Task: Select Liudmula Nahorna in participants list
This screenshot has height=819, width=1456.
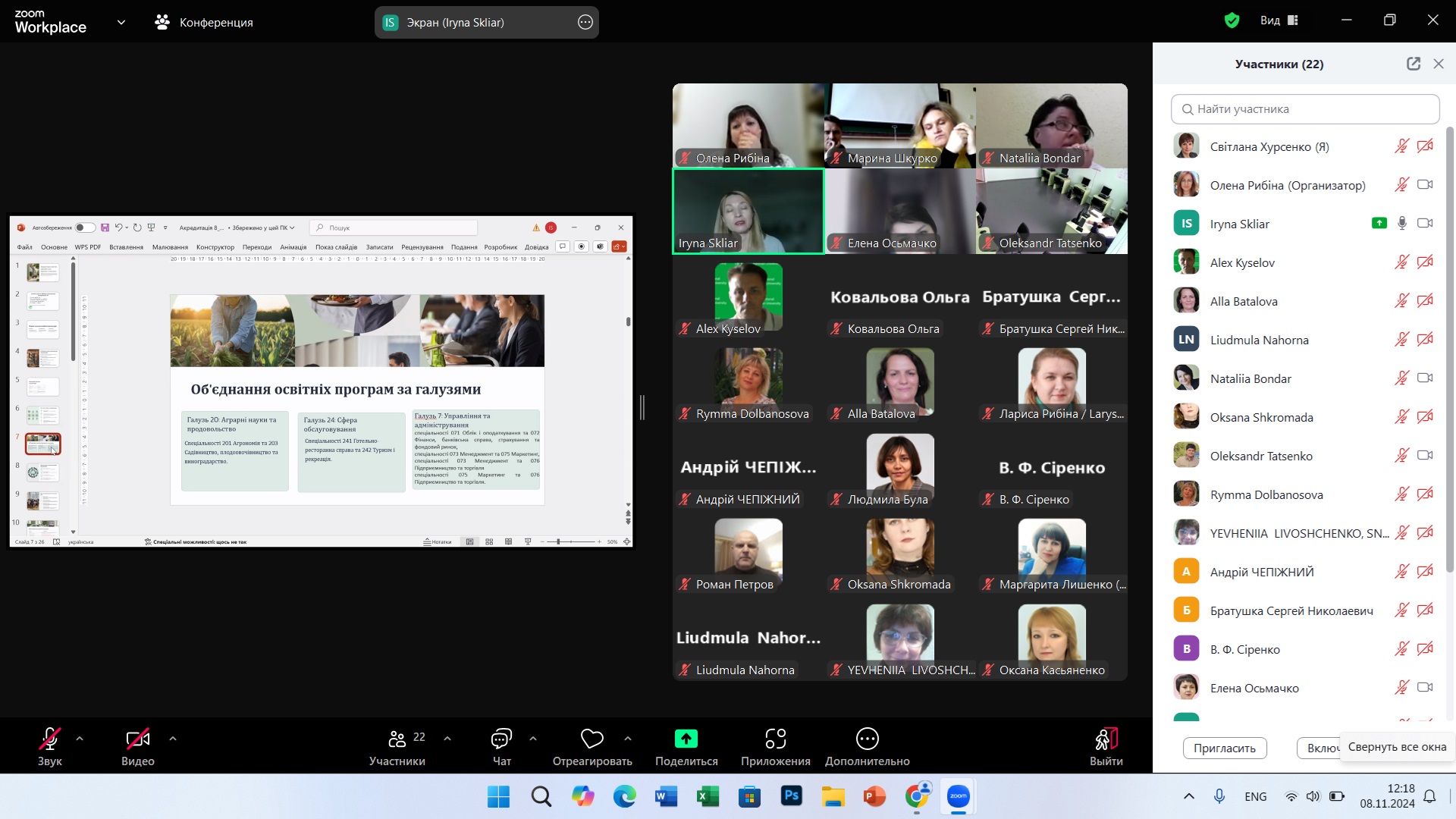Action: click(x=1304, y=340)
